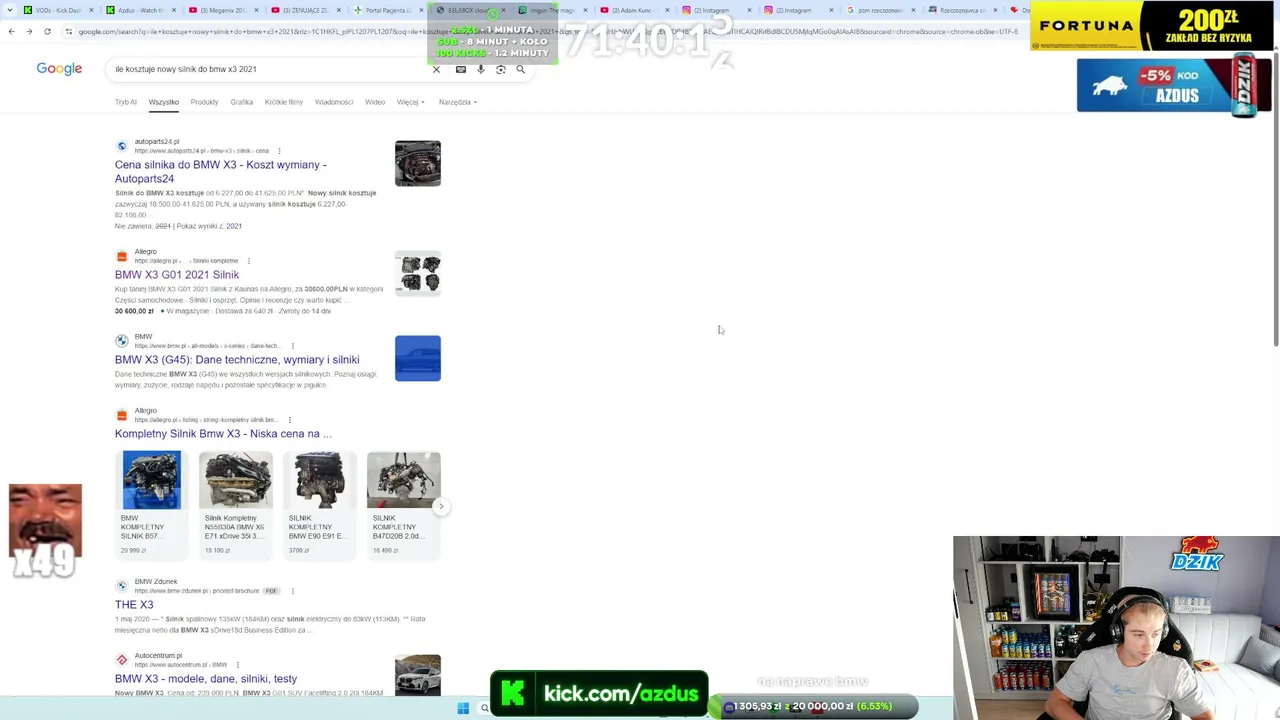This screenshot has height=720, width=1280.
Task: Click the BMW site logo favicon
Action: click(122, 341)
